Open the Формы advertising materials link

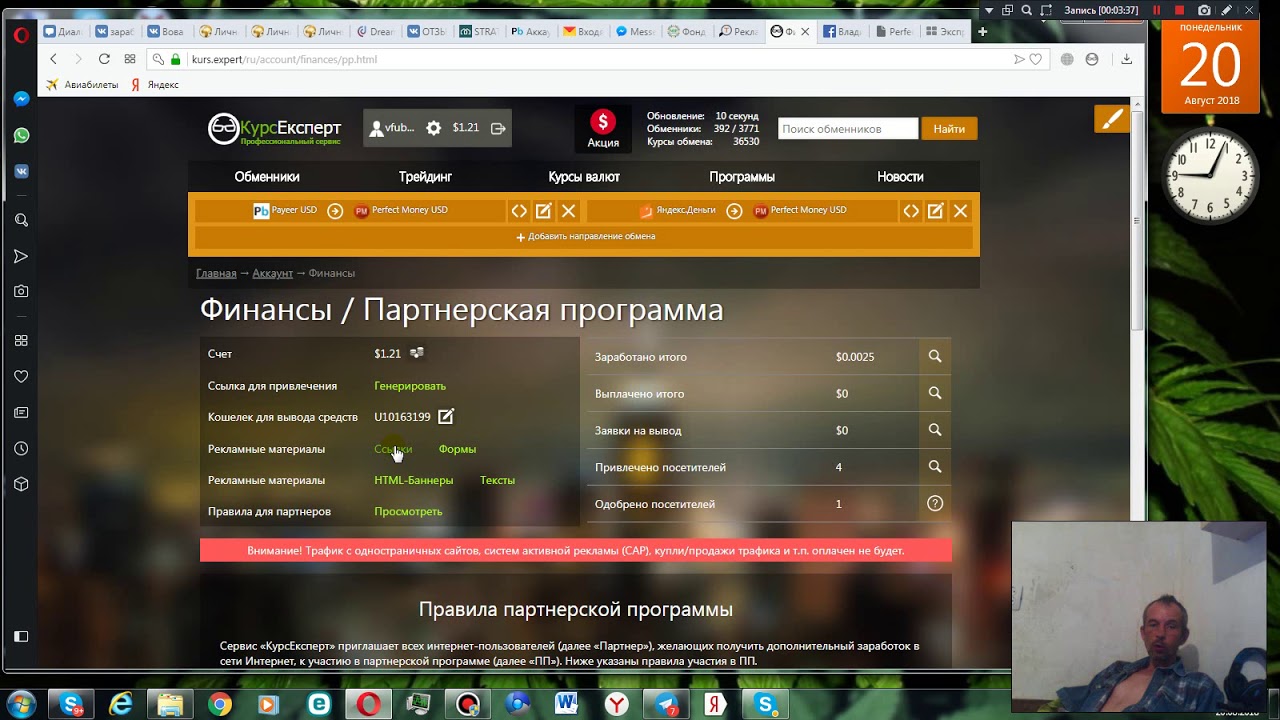[457, 449]
